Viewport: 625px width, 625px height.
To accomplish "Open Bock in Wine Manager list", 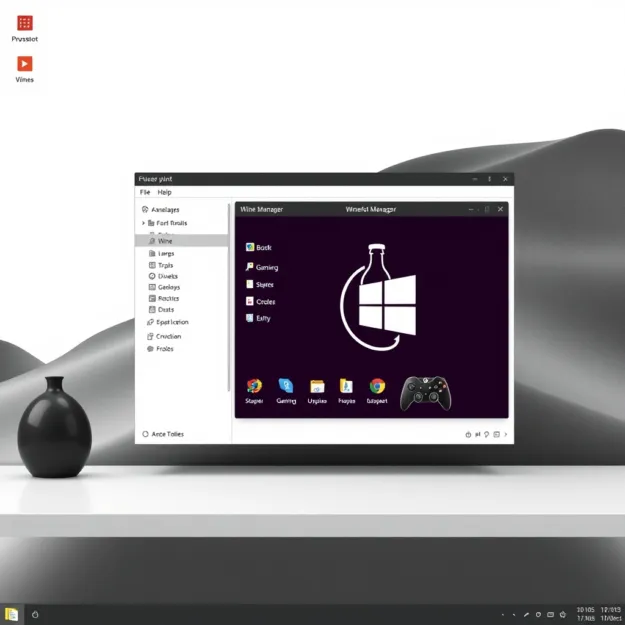I will [259, 248].
